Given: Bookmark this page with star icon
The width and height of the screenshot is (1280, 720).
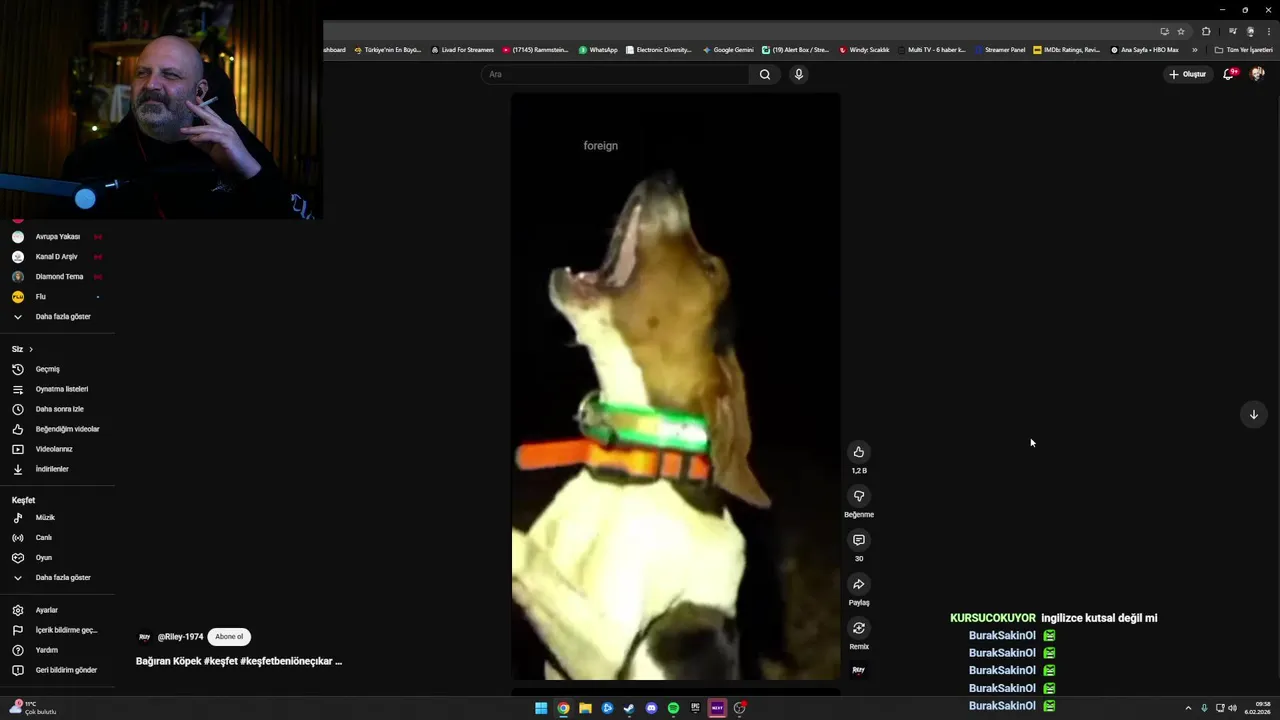Looking at the screenshot, I should (1181, 31).
